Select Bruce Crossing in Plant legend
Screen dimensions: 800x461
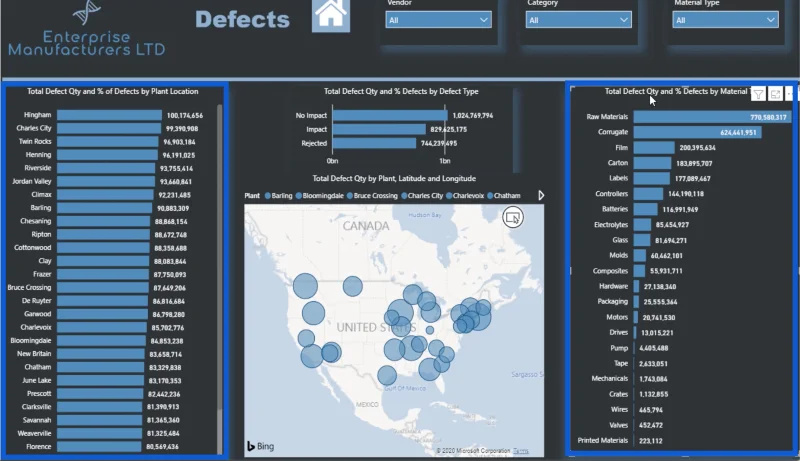point(372,196)
